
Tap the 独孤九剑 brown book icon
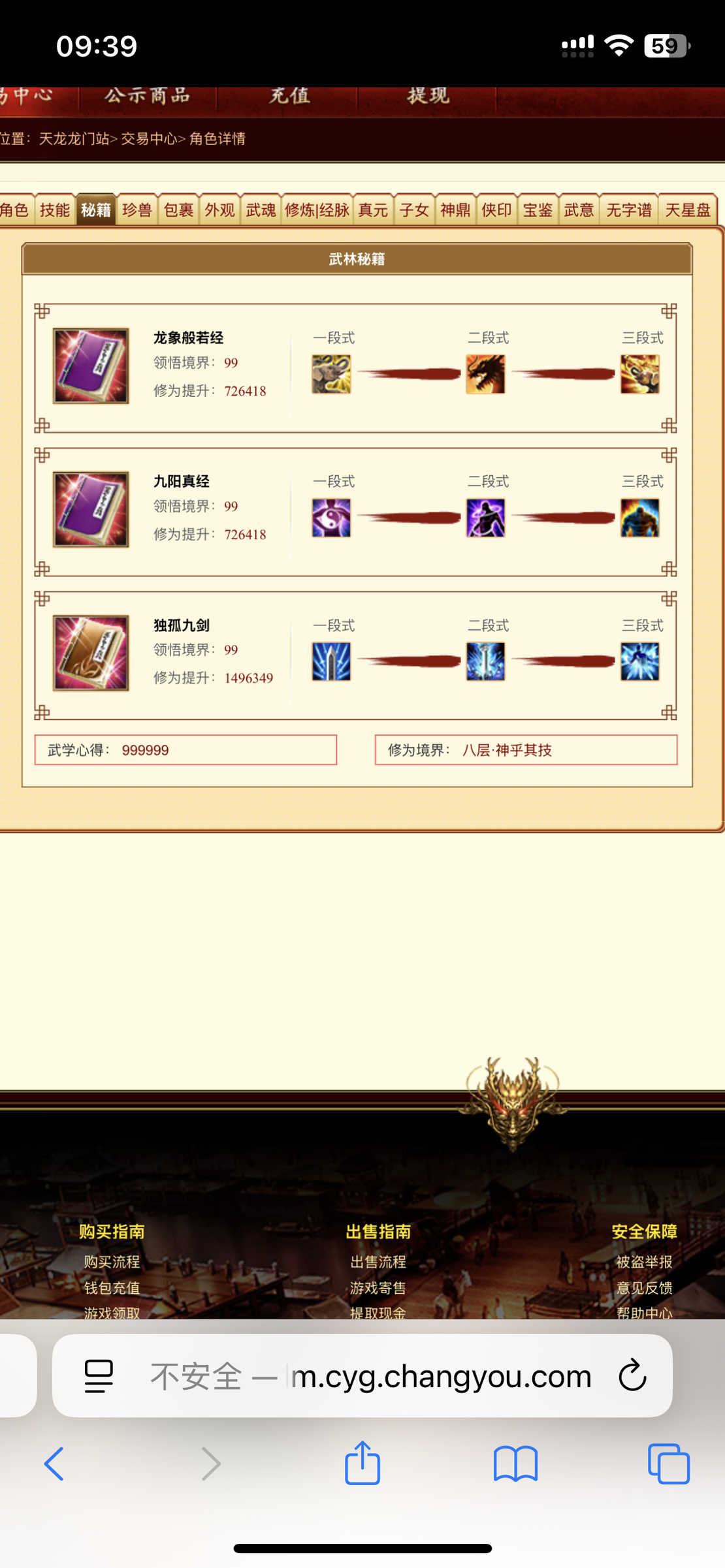[91, 653]
